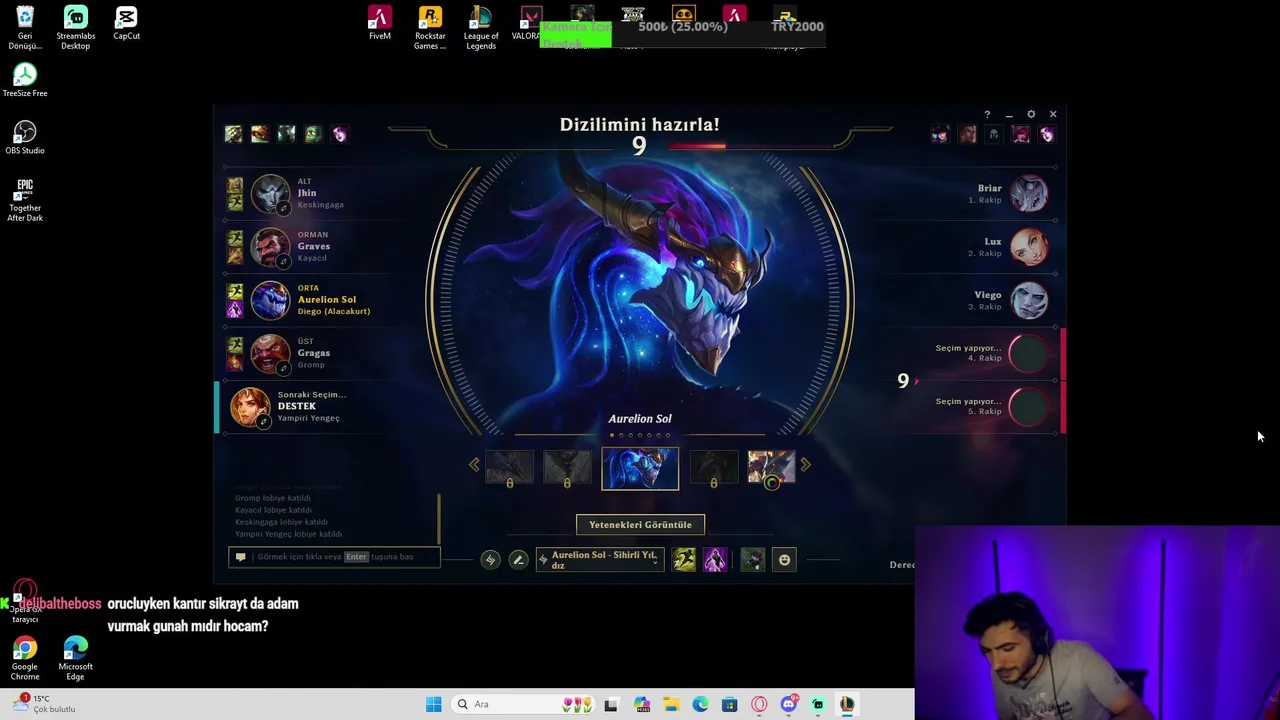Show previous skins with left arrow
Screen dimensions: 1280x720
click(x=474, y=464)
